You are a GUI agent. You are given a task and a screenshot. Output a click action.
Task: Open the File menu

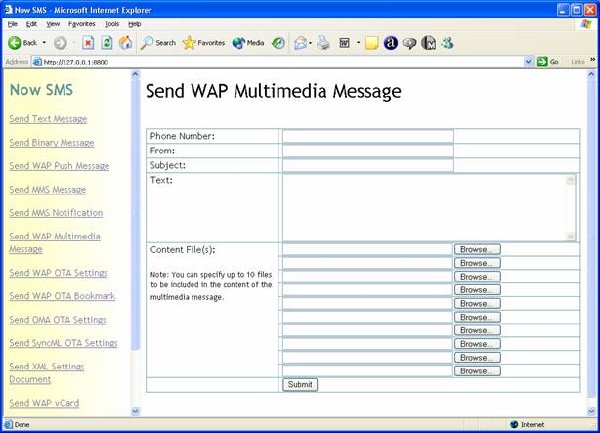[x=13, y=24]
